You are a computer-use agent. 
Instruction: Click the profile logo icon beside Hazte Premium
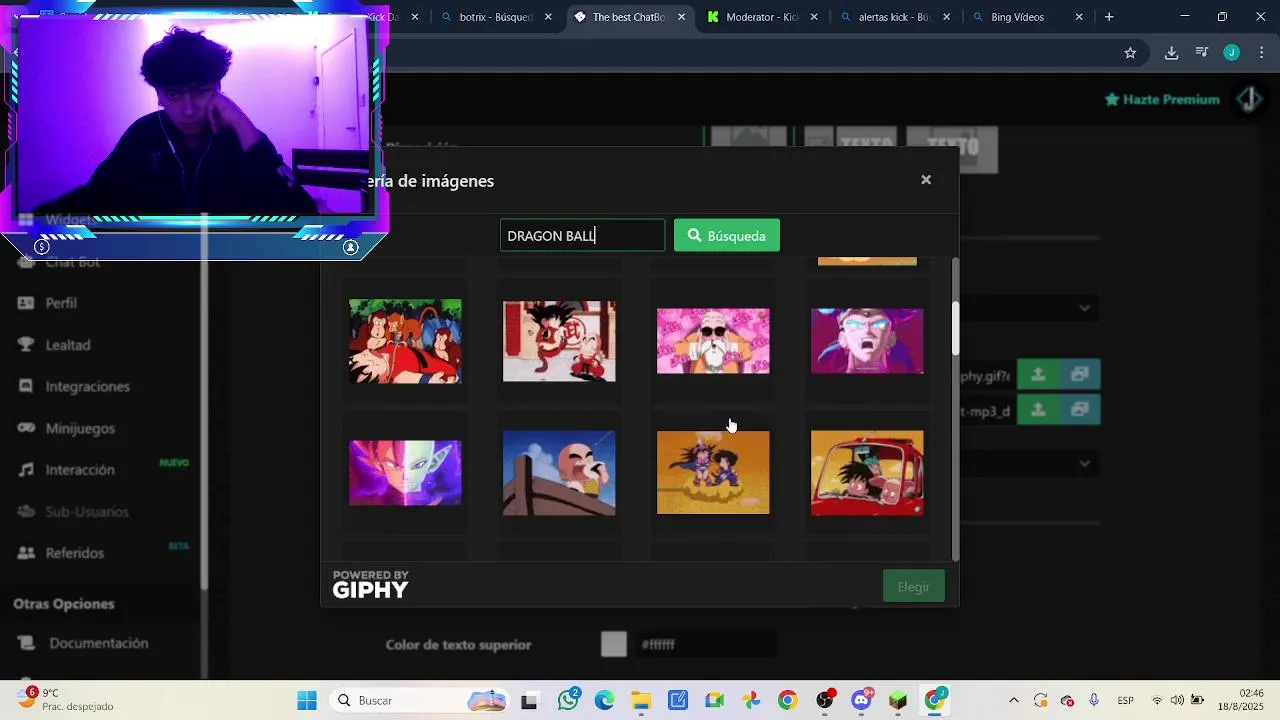point(1249,99)
